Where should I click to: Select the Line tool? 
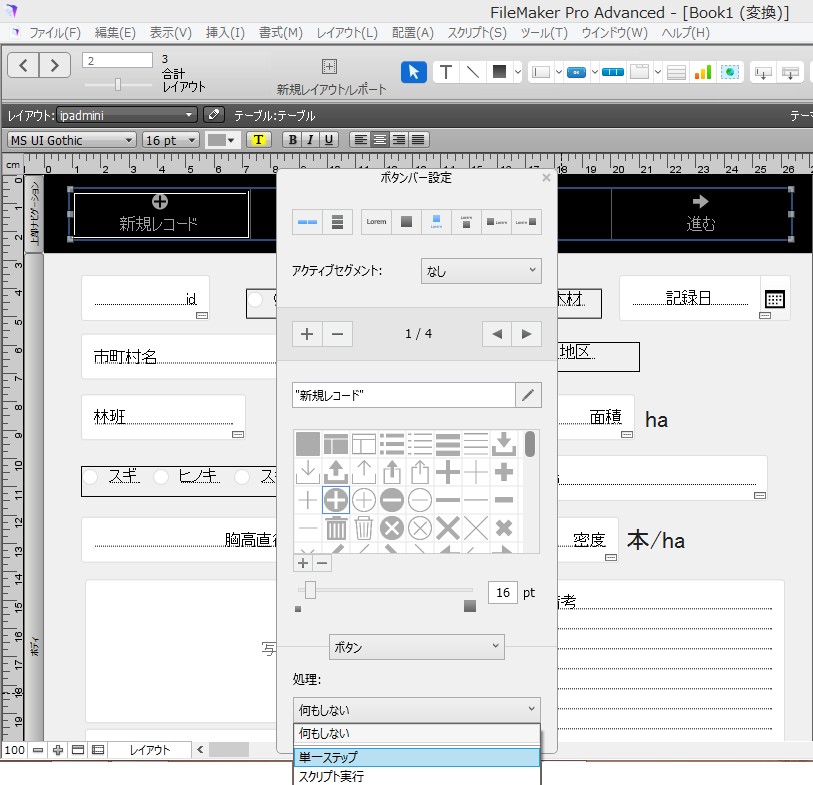pyautogui.click(x=472, y=72)
